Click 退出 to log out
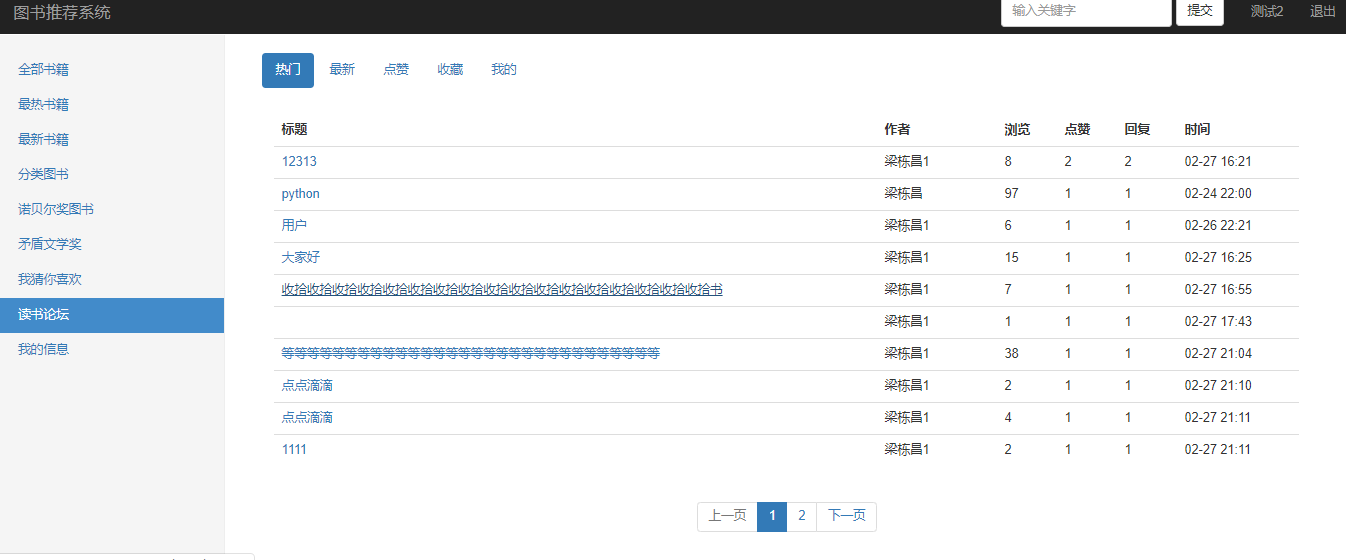Image resolution: width=1346 pixels, height=560 pixels. click(x=1323, y=11)
